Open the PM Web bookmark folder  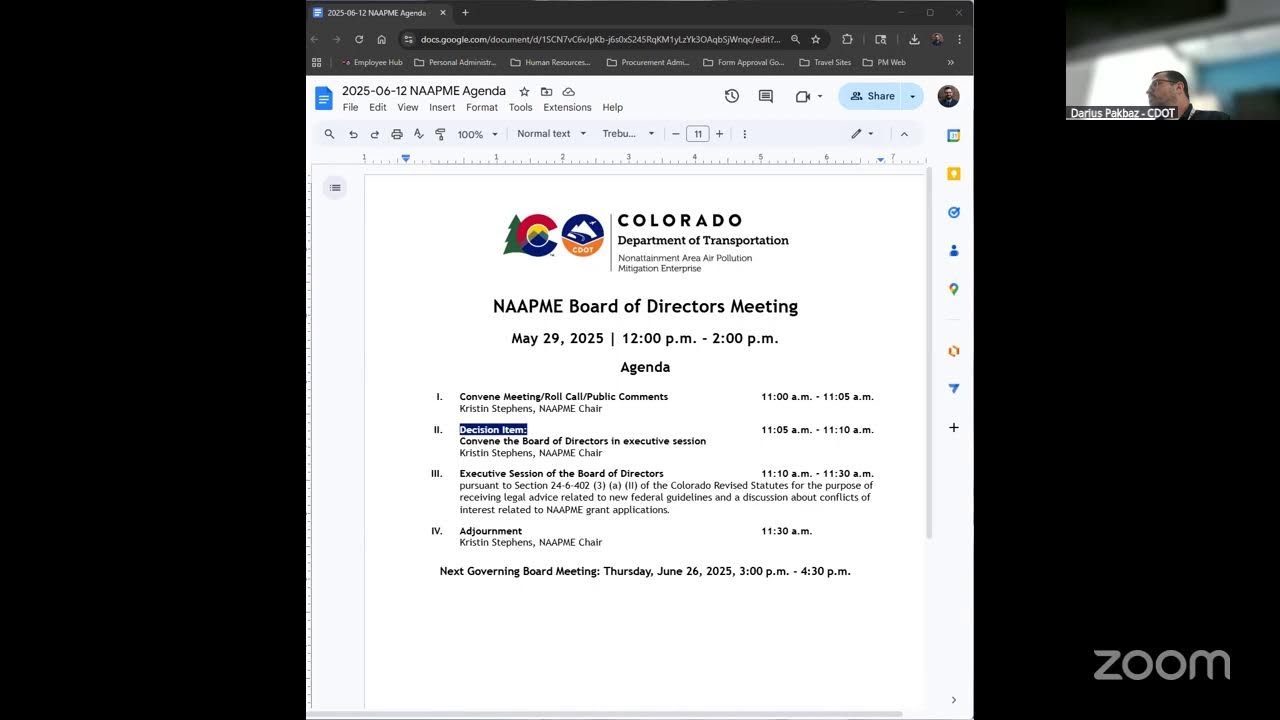(x=884, y=62)
